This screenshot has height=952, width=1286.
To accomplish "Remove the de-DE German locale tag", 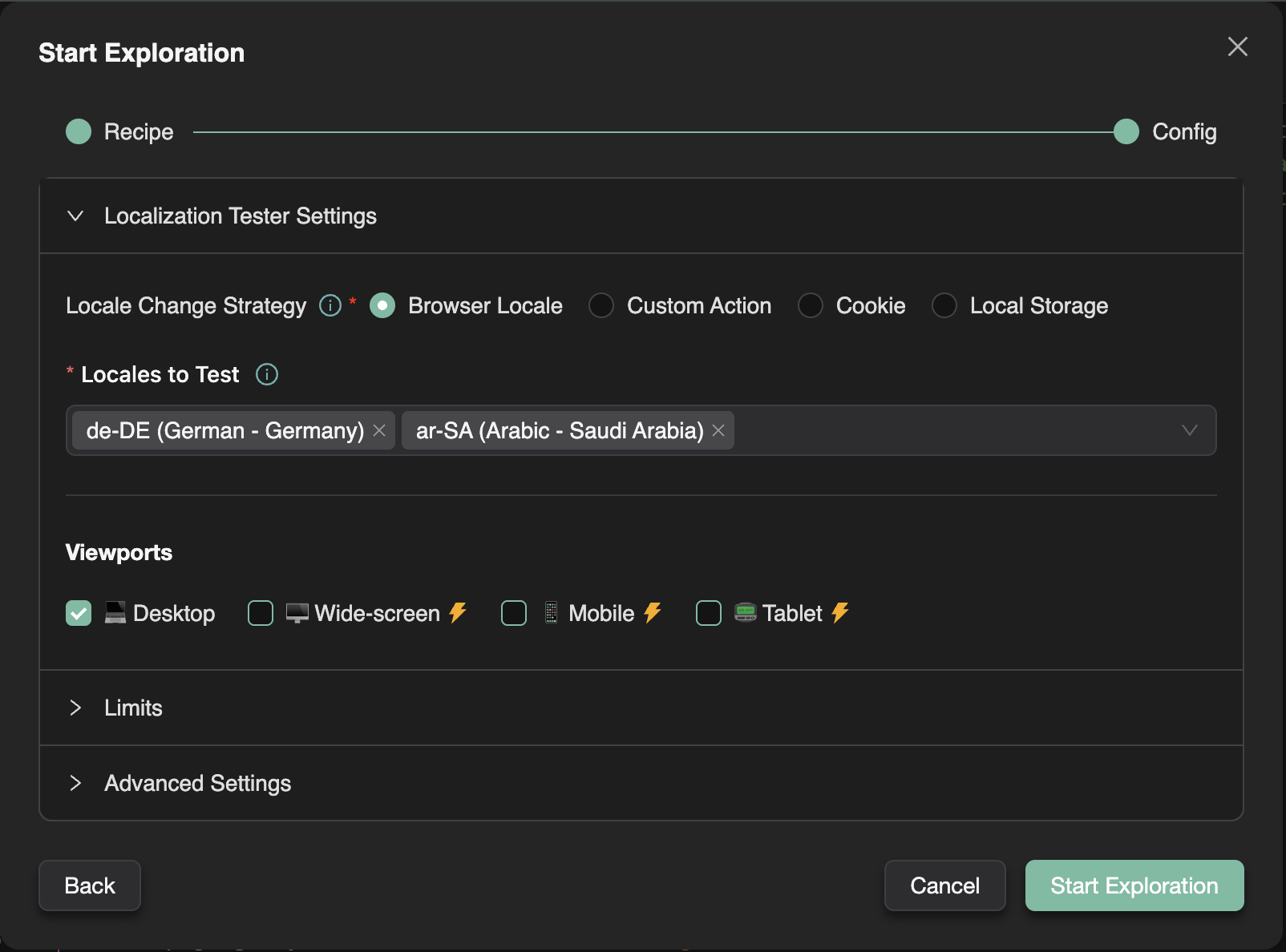I will pyautogui.click(x=379, y=430).
